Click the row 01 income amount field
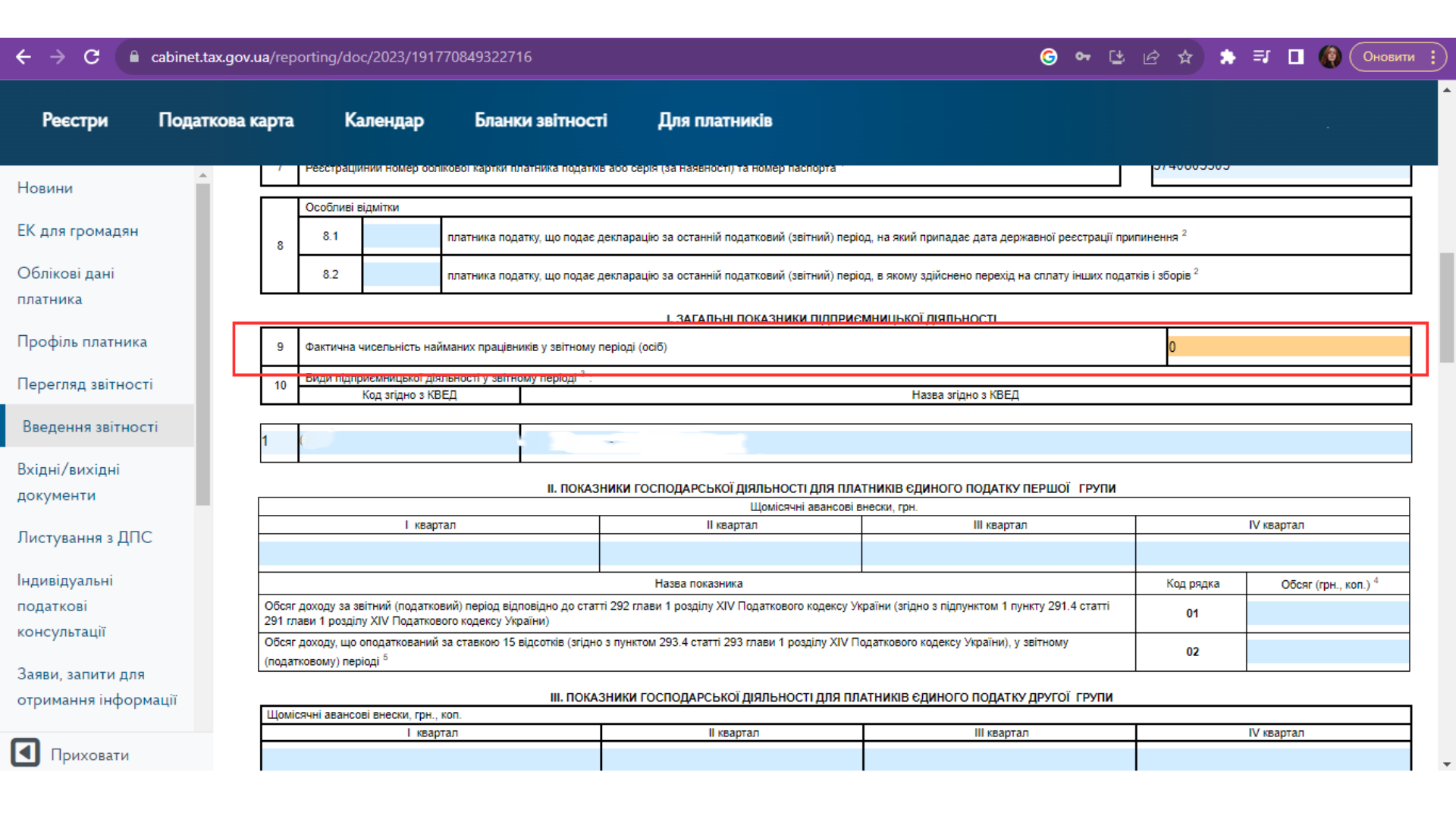 point(1328,613)
